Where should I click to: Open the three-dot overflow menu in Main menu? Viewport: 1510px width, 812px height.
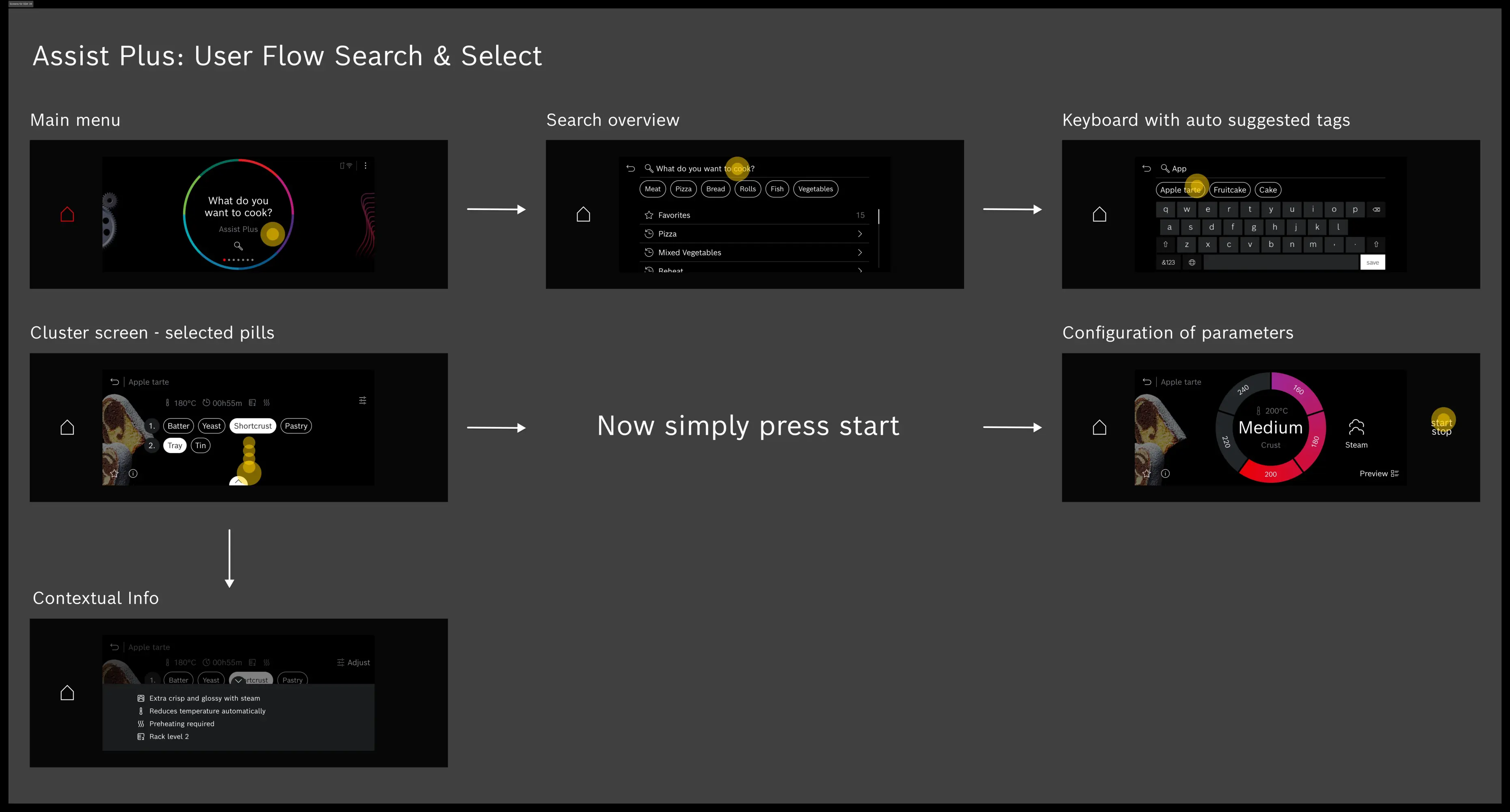365,166
